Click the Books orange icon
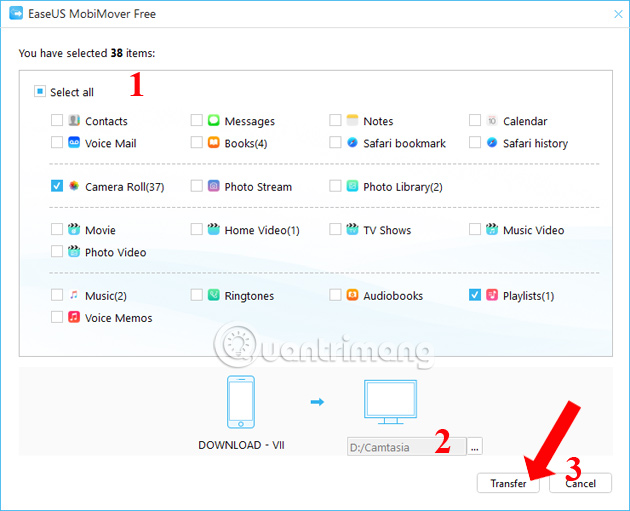 [213, 142]
